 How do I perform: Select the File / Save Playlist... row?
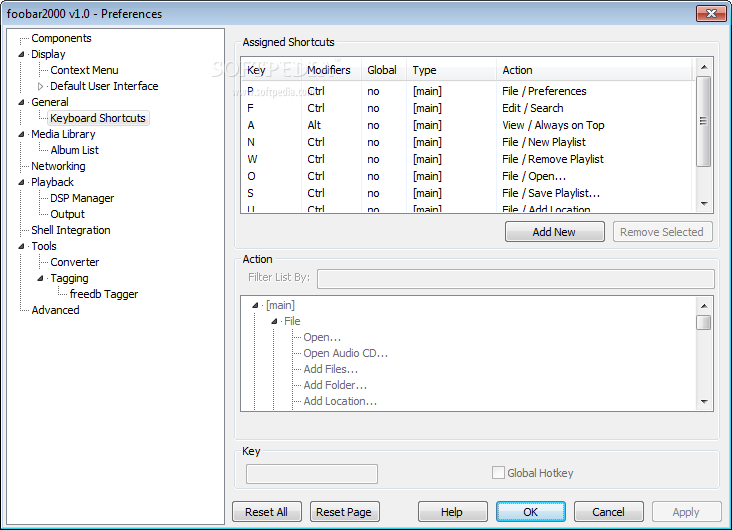pyautogui.click(x=468, y=193)
